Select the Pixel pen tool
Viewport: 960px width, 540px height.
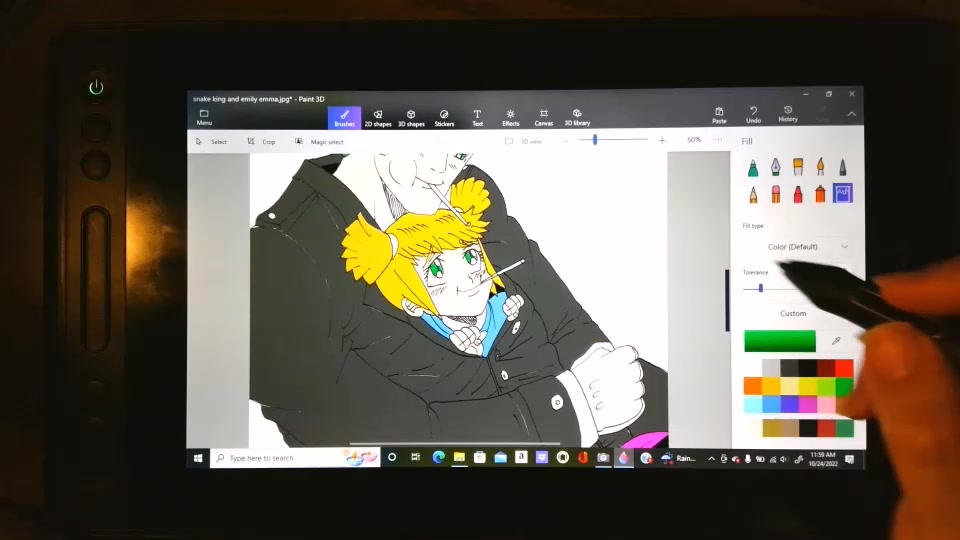coord(842,167)
